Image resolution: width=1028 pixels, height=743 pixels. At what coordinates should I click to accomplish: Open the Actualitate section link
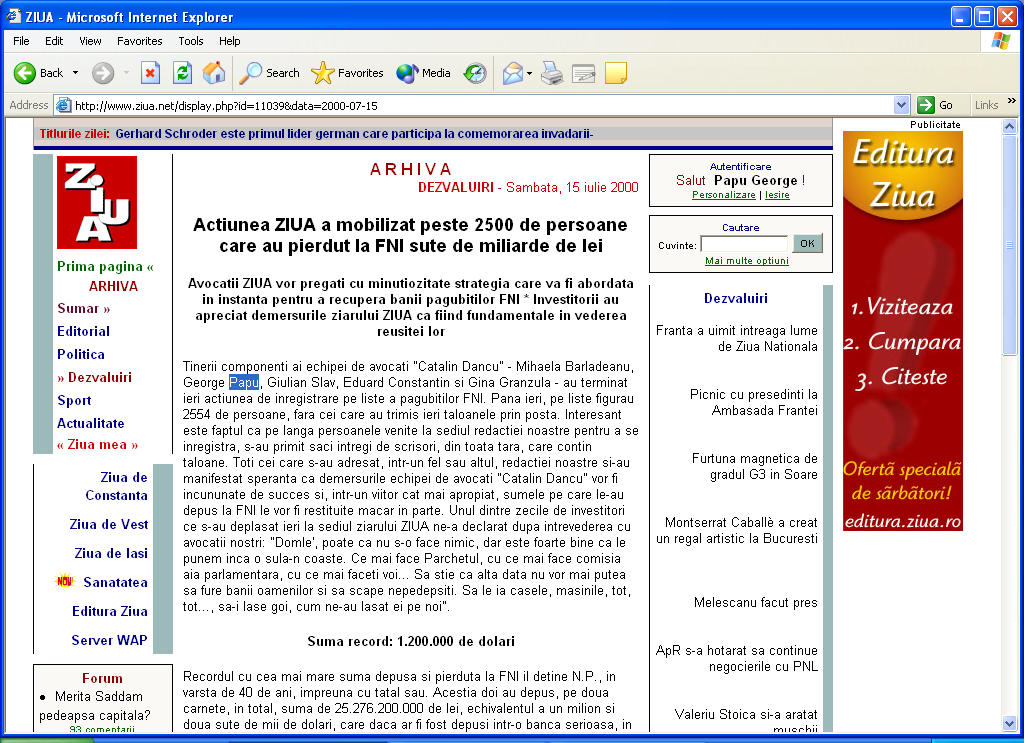tap(90, 423)
